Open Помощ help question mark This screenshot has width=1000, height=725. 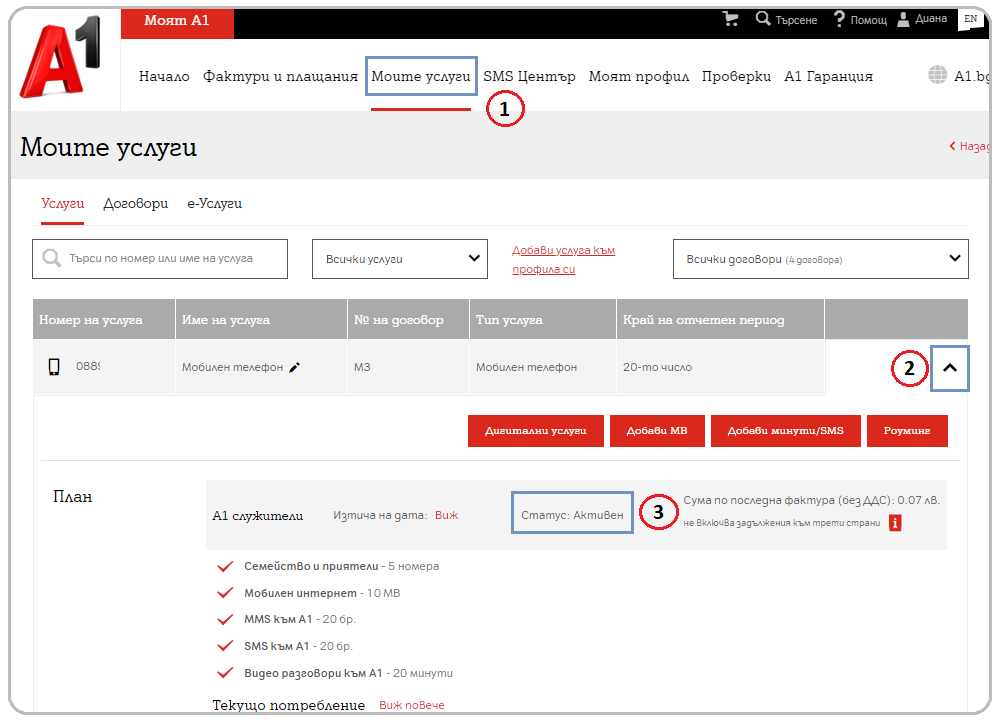coord(839,18)
